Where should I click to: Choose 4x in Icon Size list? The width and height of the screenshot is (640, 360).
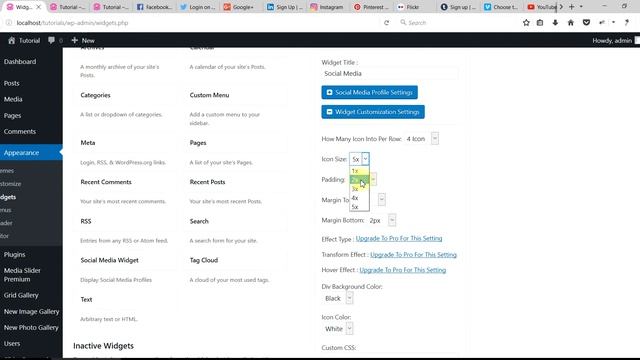pos(359,198)
